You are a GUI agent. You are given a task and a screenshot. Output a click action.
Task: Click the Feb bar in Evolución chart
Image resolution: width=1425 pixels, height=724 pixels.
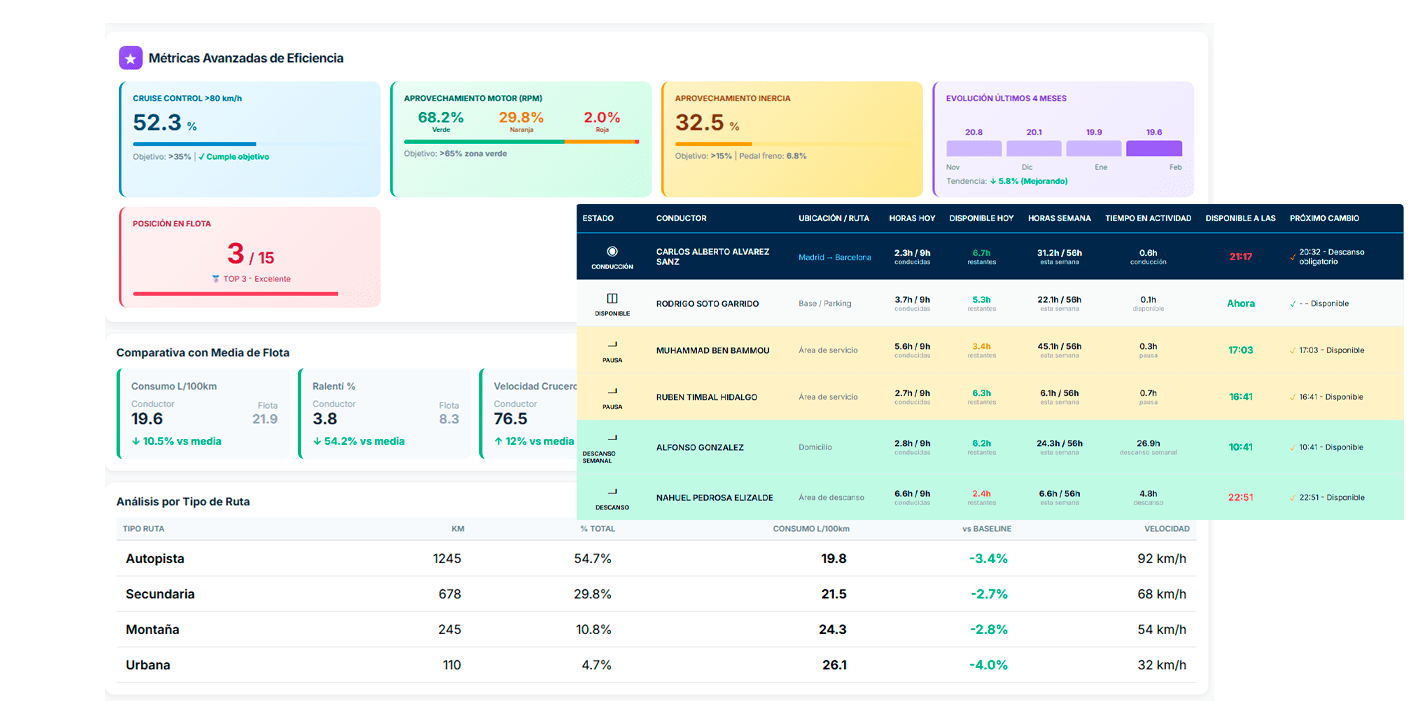[1153, 148]
